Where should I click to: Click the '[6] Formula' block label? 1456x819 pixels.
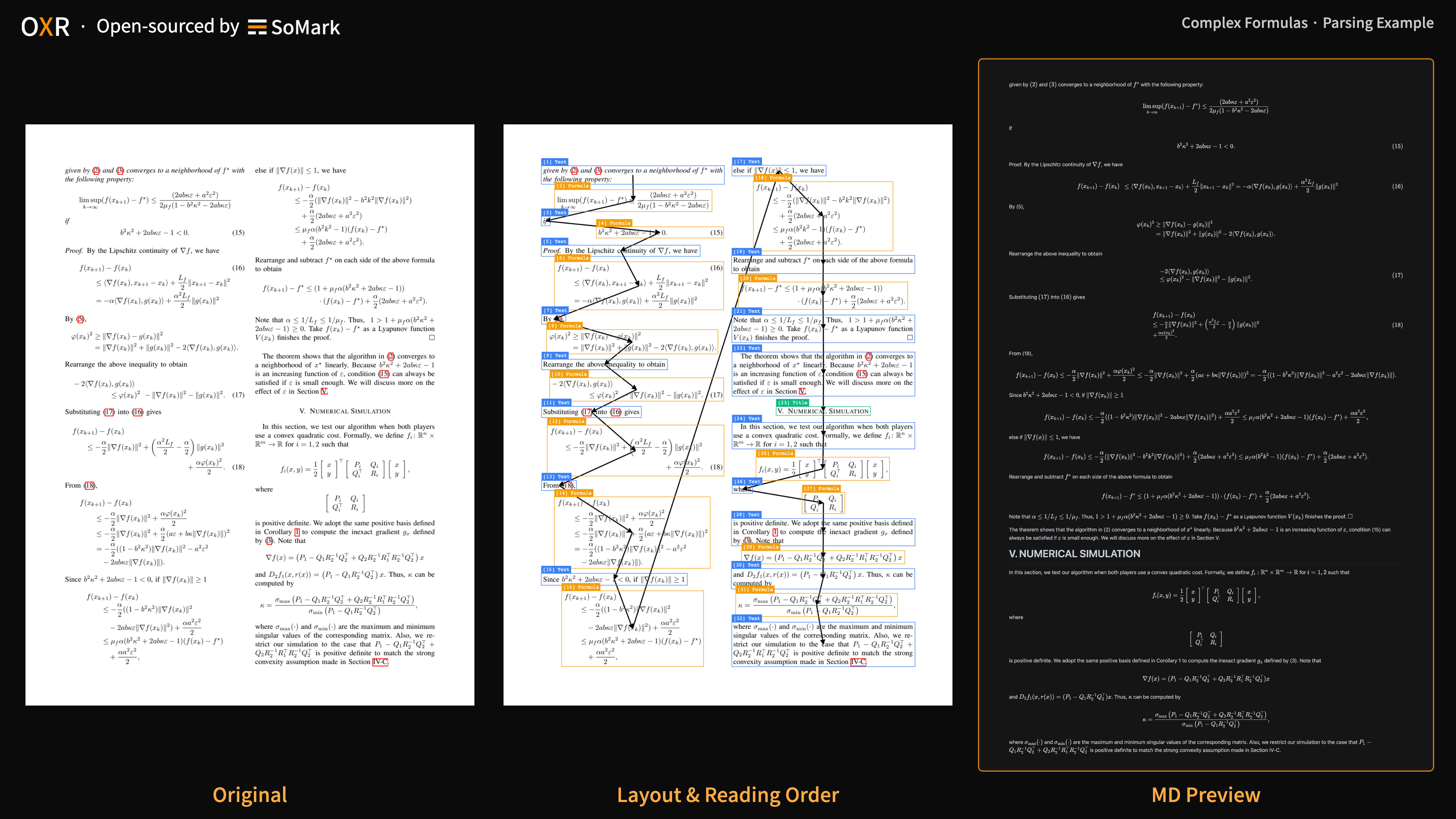572,258
